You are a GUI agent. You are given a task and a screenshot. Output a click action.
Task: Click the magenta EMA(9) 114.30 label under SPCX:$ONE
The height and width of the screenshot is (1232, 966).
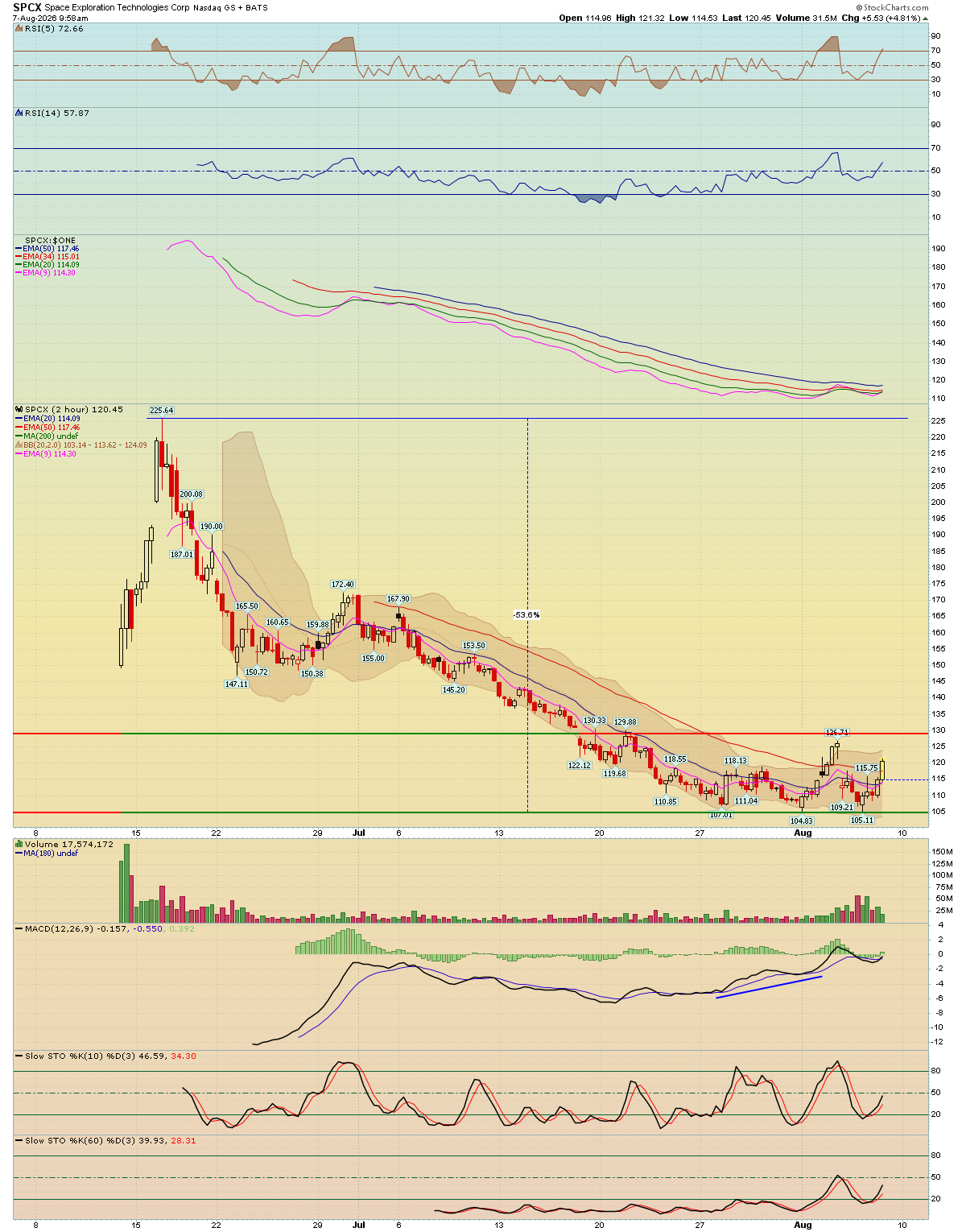[49, 273]
